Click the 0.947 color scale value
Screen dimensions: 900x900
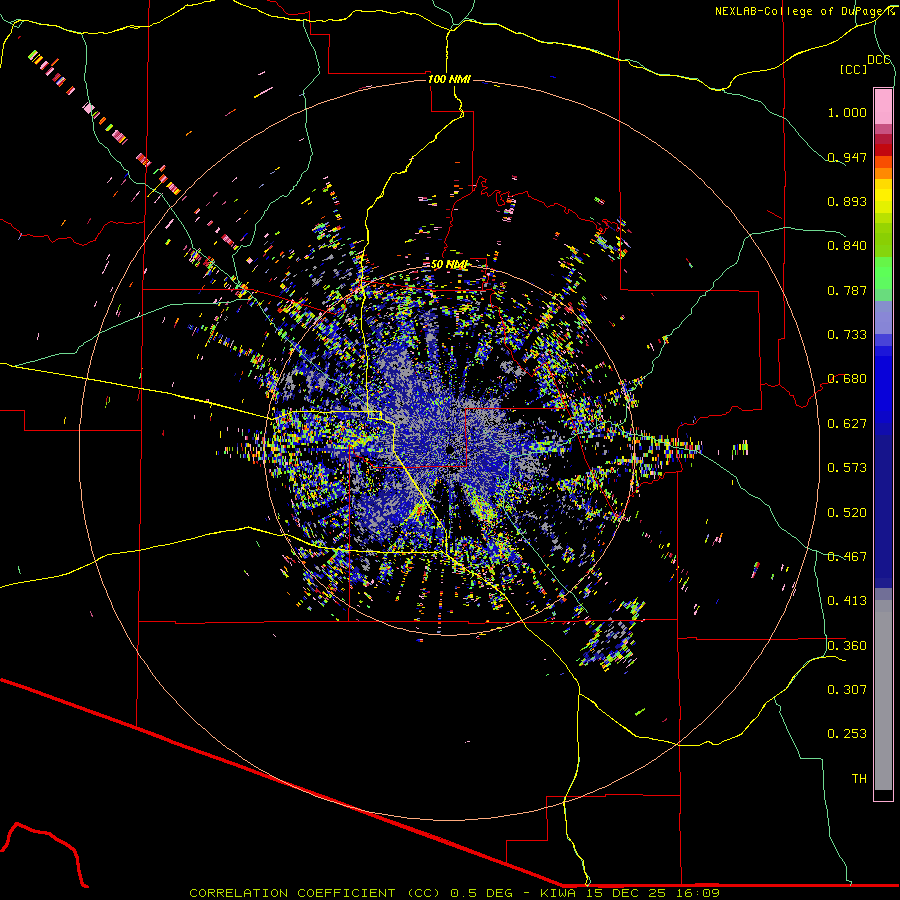point(847,157)
